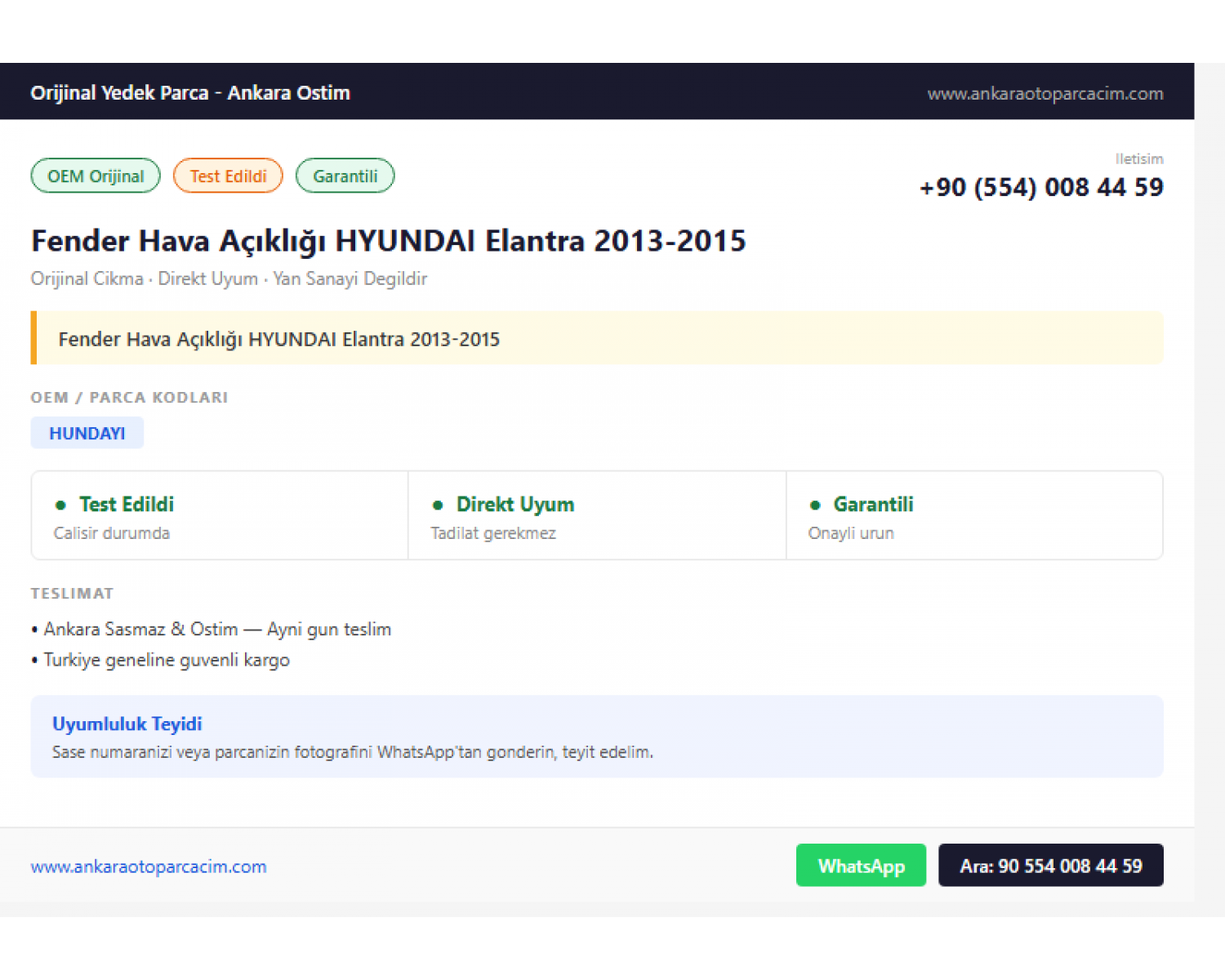The height and width of the screenshot is (980, 1225).
Task: Click the Orijinal Yedek Parca - Ankara Ostim header
Action: pyautogui.click(x=190, y=92)
